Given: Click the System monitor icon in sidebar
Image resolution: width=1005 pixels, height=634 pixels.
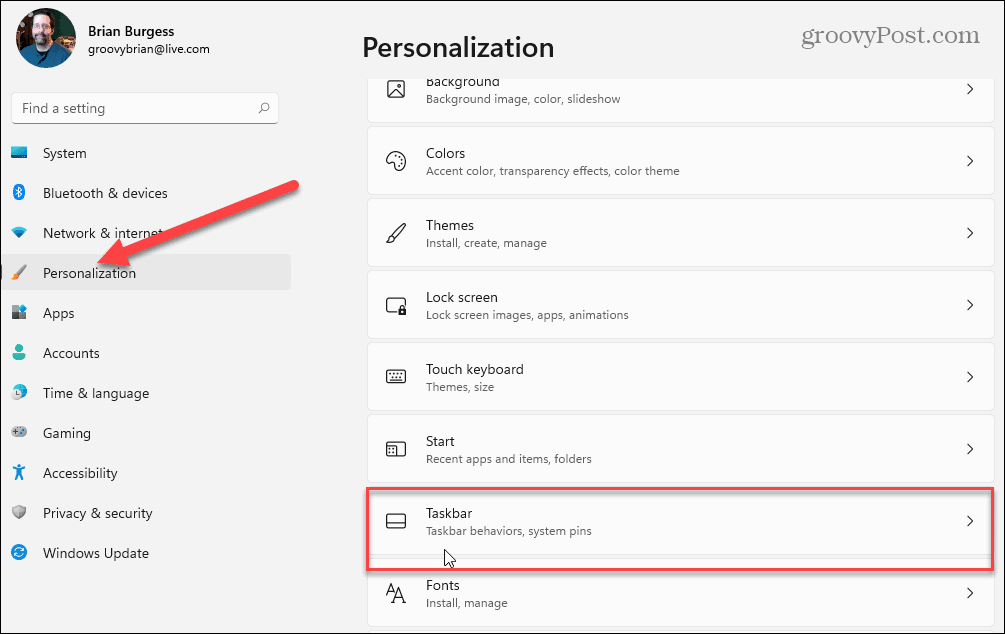Looking at the screenshot, I should pos(19,153).
